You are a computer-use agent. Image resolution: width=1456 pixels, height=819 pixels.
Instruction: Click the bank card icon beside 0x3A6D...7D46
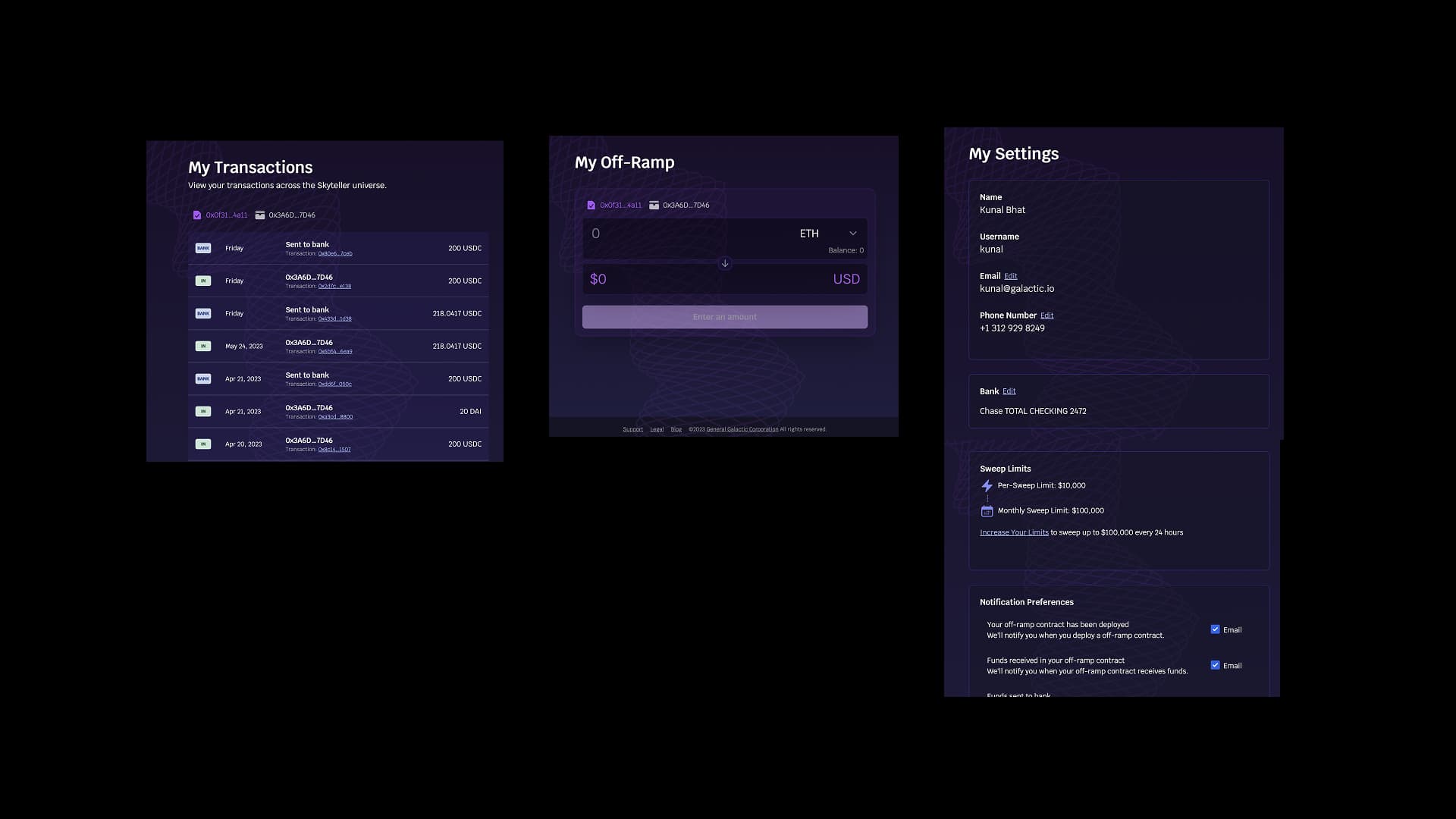coord(259,215)
